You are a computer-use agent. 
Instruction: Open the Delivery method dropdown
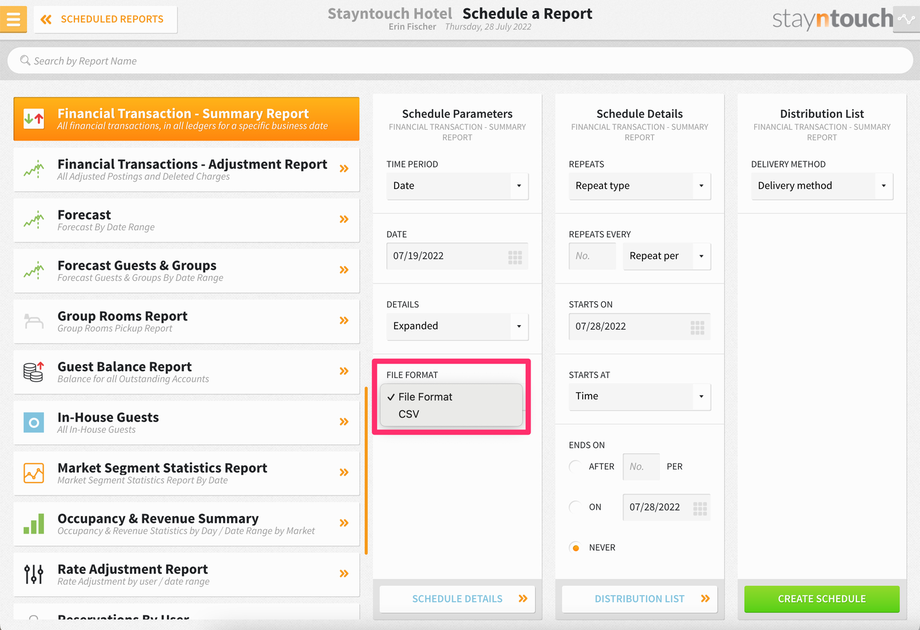coord(822,186)
